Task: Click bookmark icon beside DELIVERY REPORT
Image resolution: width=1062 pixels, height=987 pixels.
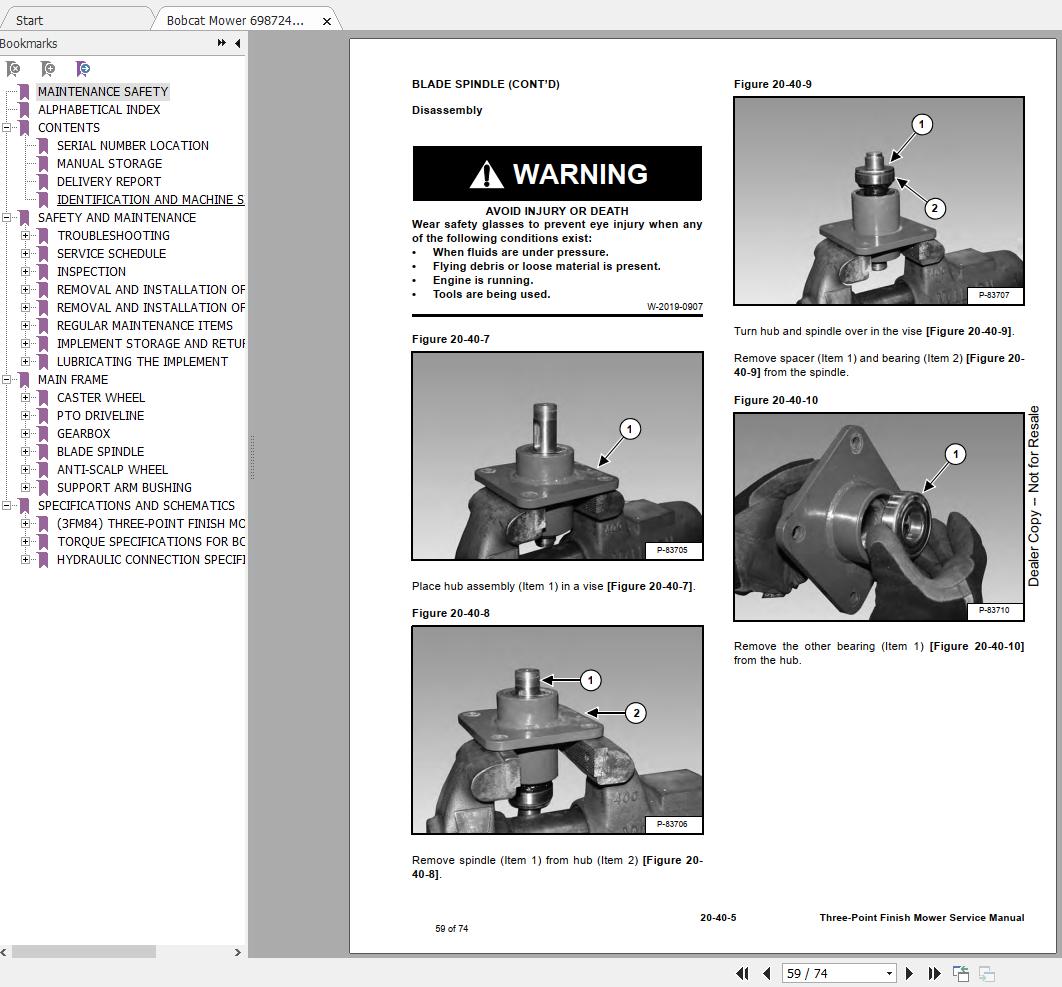Action: (43, 182)
